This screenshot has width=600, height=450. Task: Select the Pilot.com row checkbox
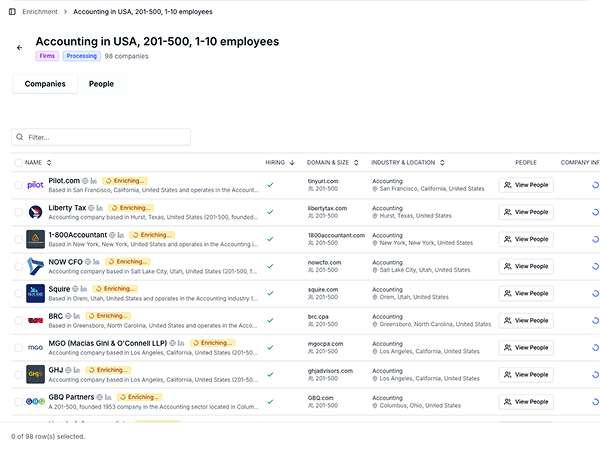click(18, 185)
